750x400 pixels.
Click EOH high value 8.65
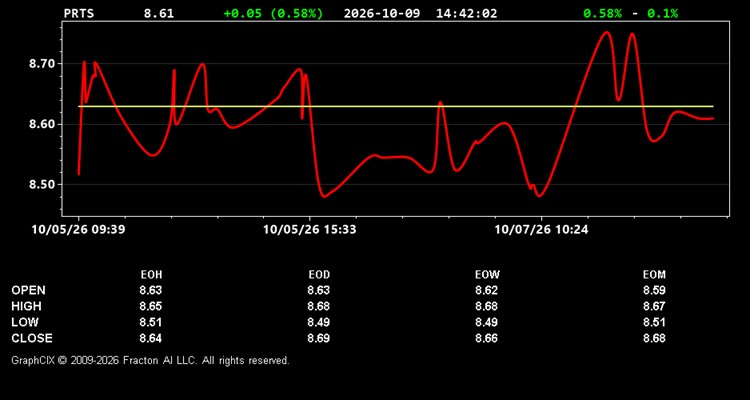151,306
